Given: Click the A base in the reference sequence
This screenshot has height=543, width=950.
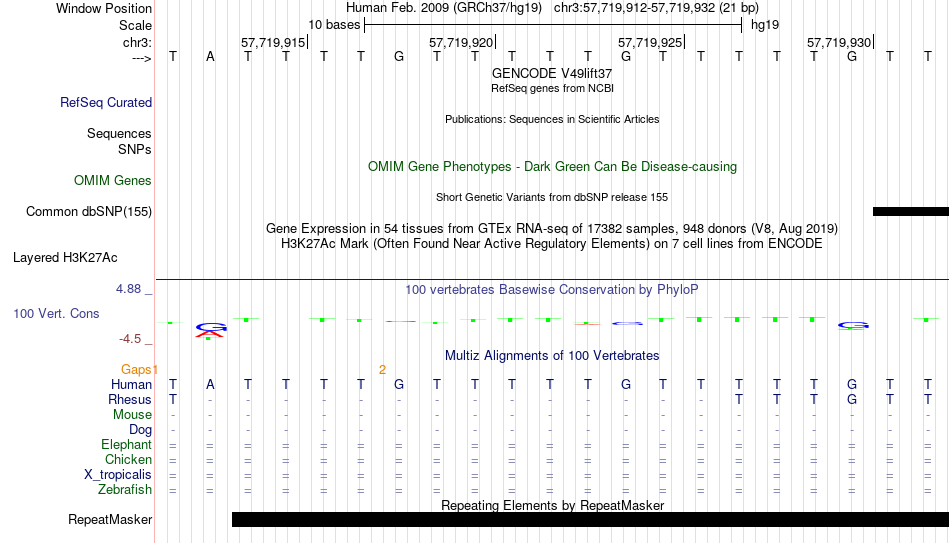Looking at the screenshot, I should (x=210, y=57).
